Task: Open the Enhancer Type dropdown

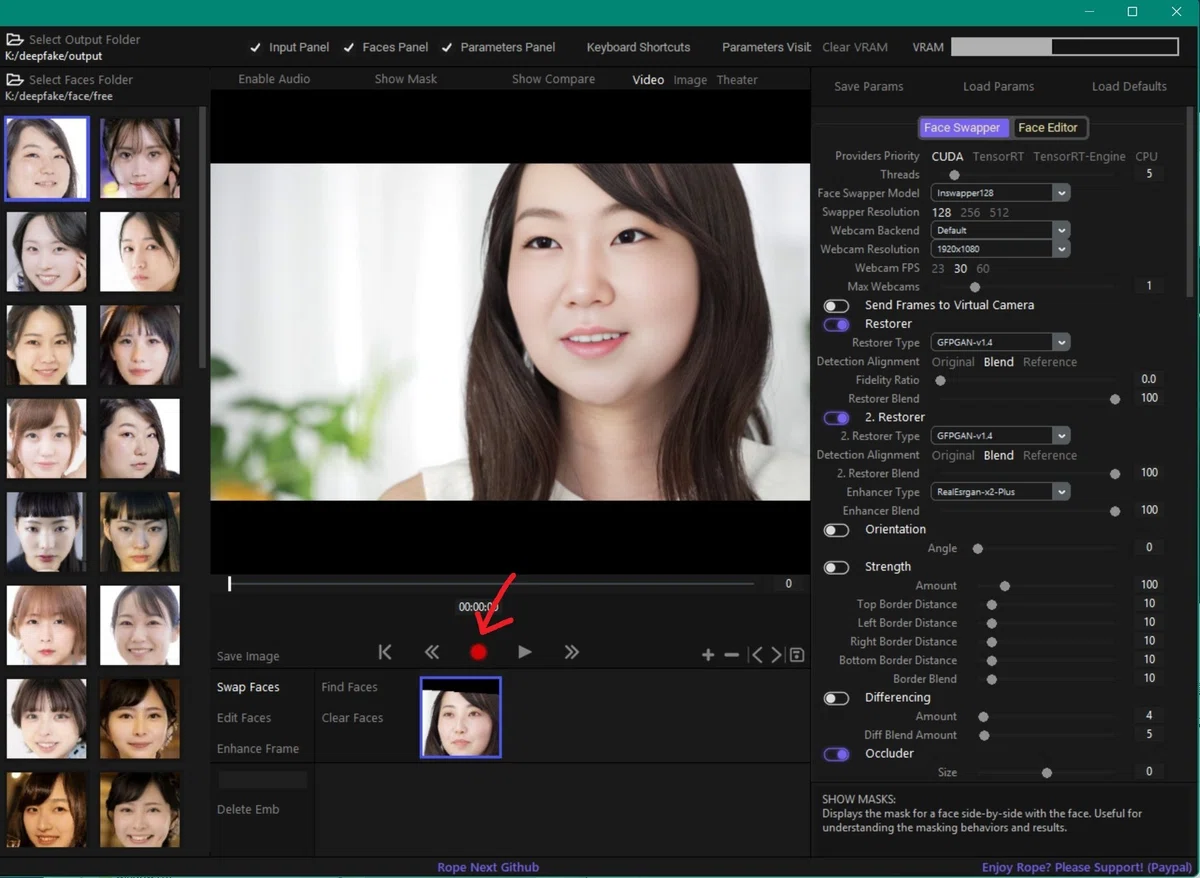Action: 1000,492
